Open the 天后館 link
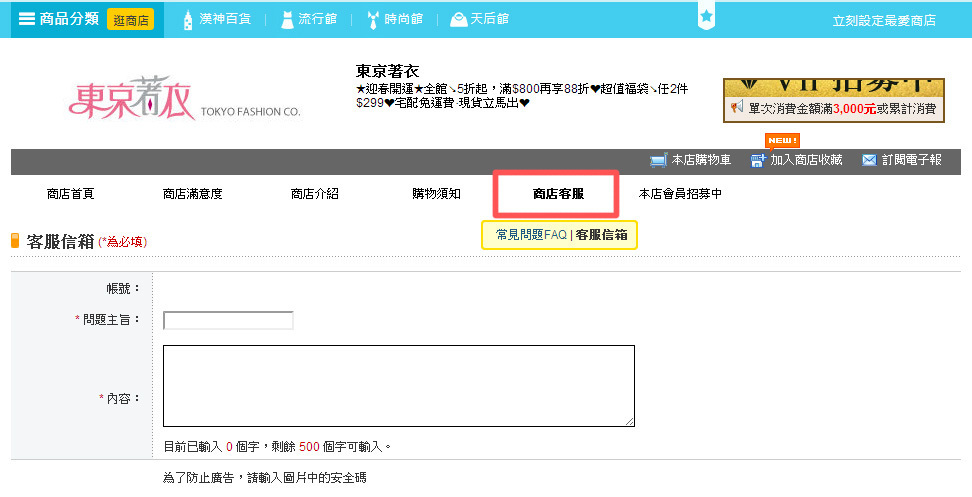This screenshot has width=972, height=497. click(x=490, y=19)
